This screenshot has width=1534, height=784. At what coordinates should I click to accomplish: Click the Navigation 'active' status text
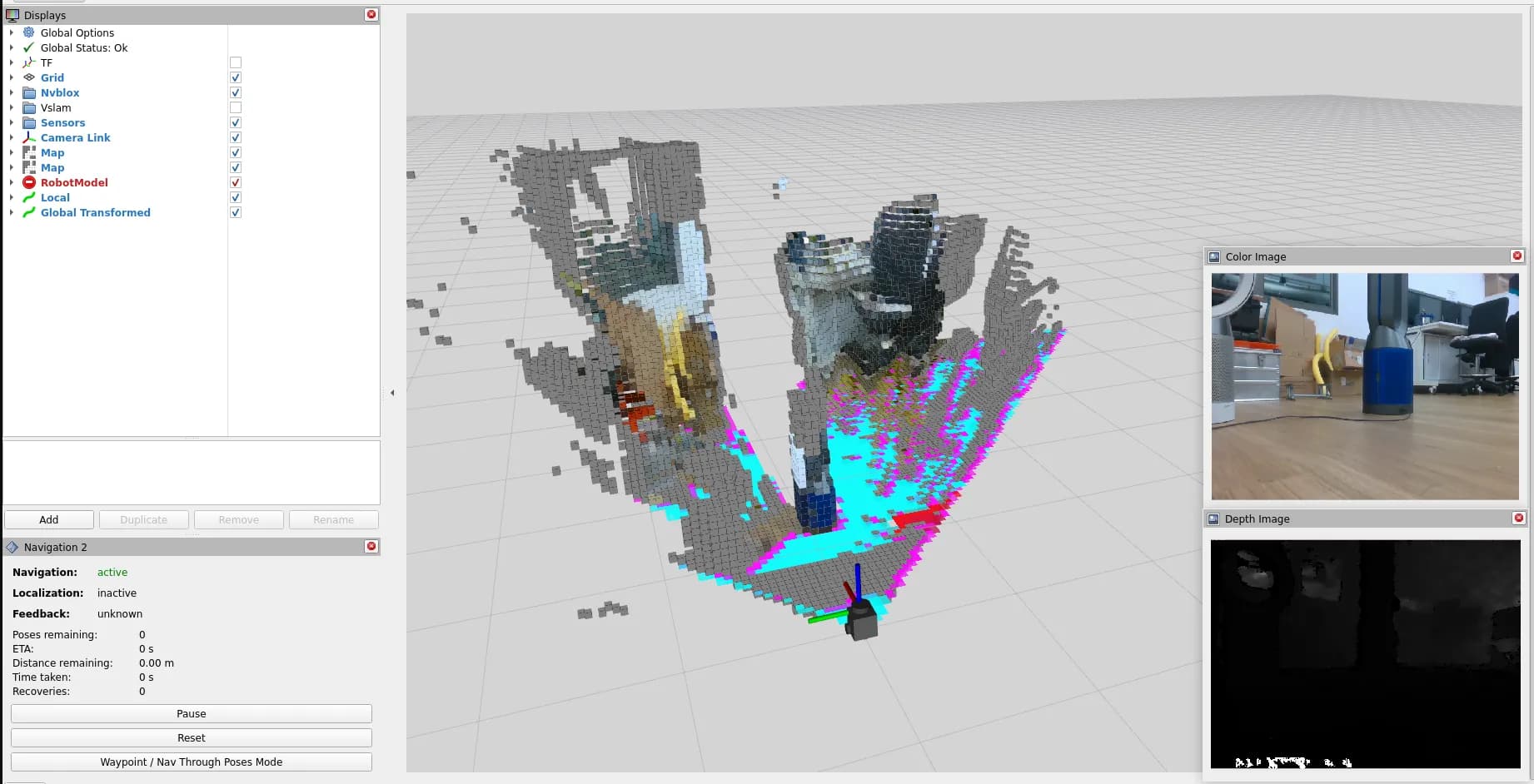coord(112,572)
